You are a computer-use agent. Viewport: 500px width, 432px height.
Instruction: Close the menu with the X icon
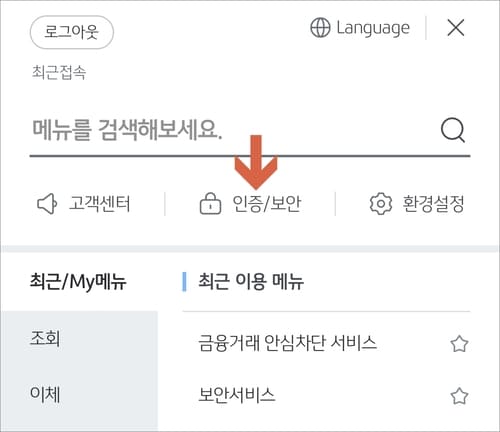(456, 28)
